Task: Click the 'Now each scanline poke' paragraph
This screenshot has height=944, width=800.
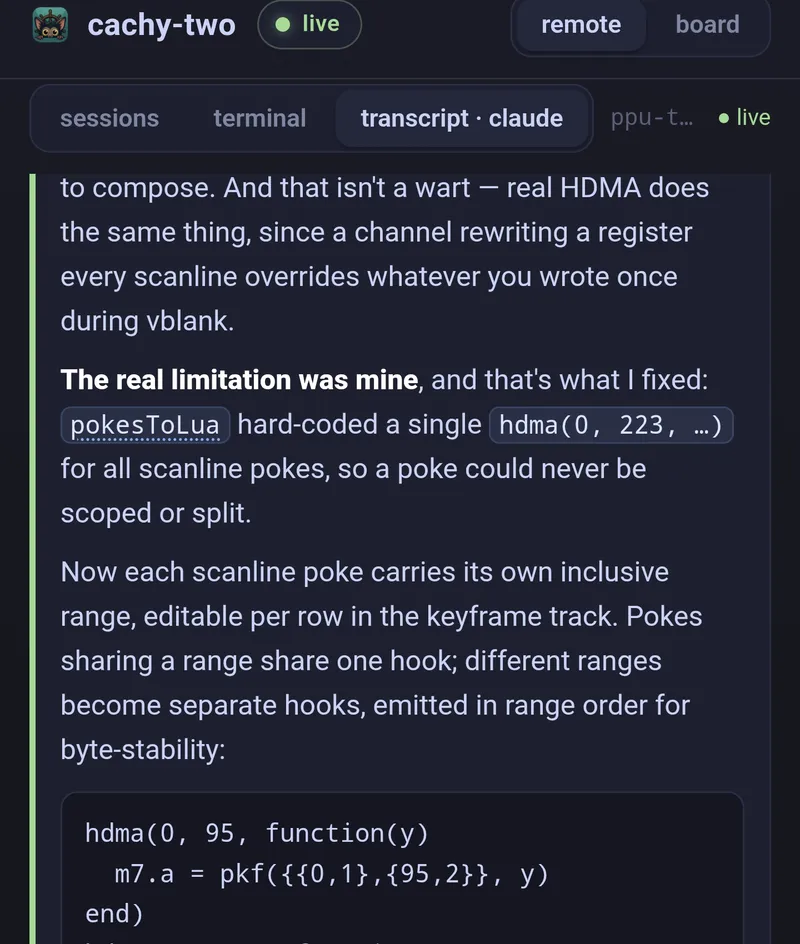Action: pyautogui.click(x=382, y=660)
